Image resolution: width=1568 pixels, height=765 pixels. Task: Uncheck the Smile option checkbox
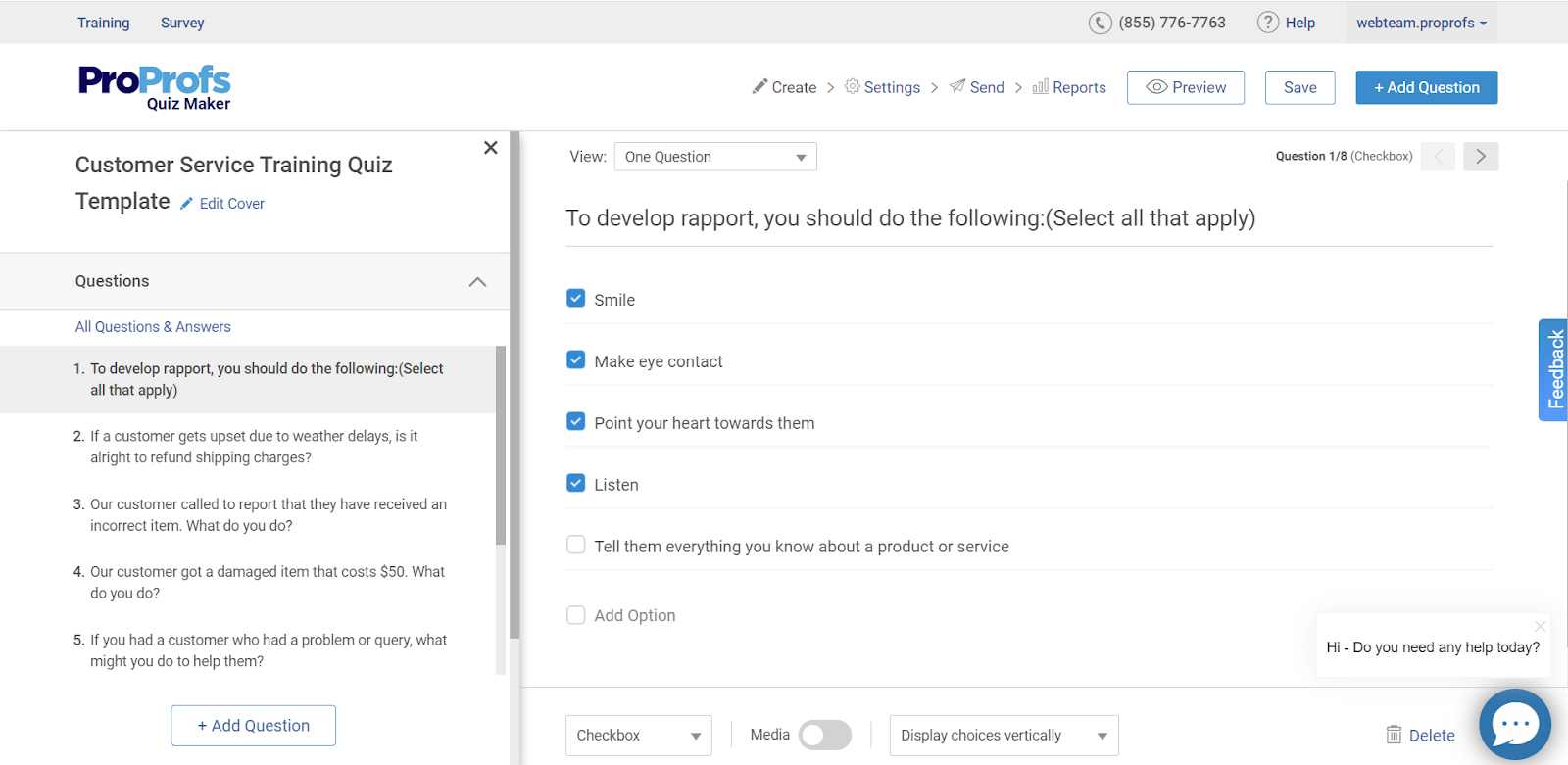point(576,298)
